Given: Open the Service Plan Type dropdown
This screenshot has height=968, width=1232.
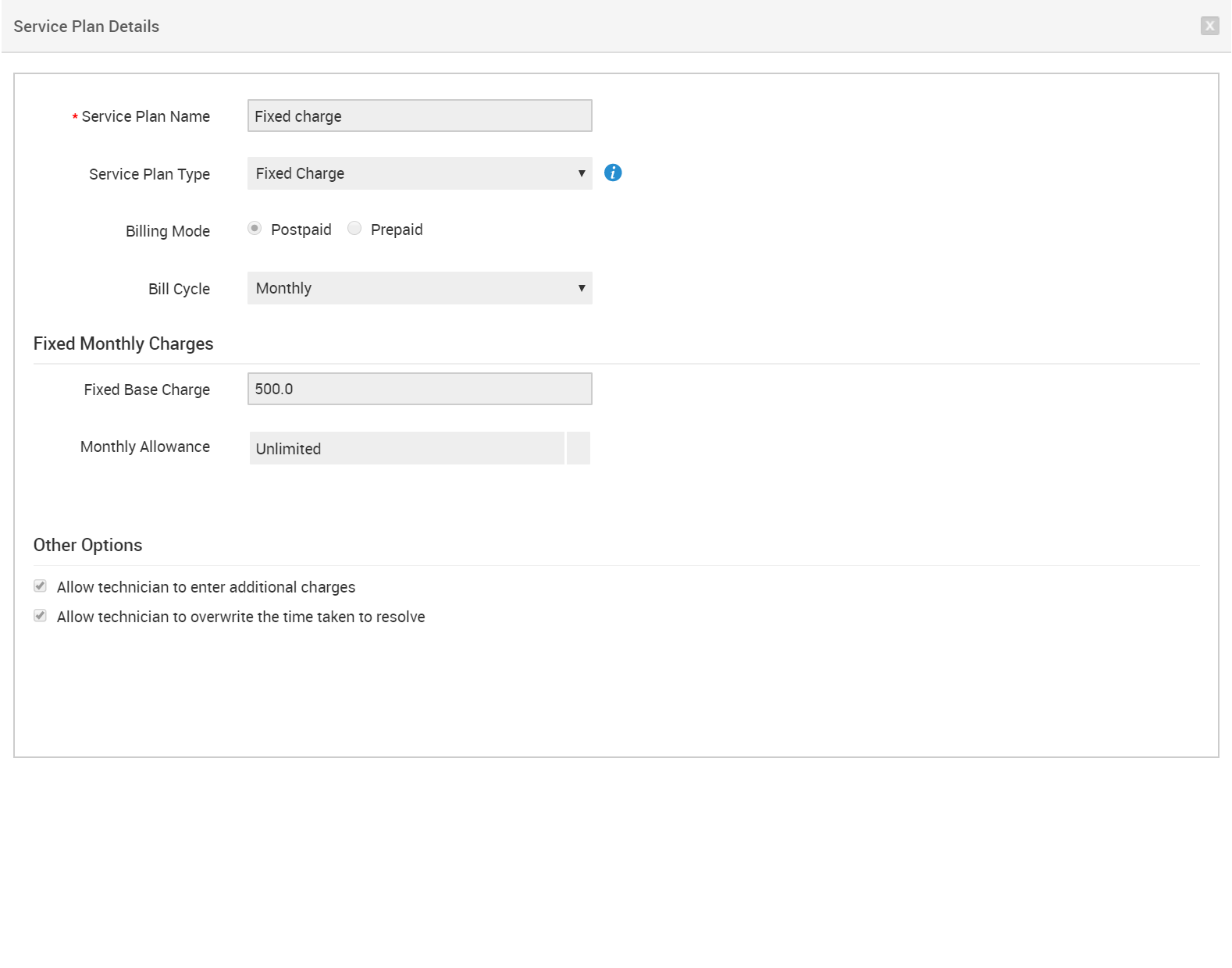Looking at the screenshot, I should 419,173.
